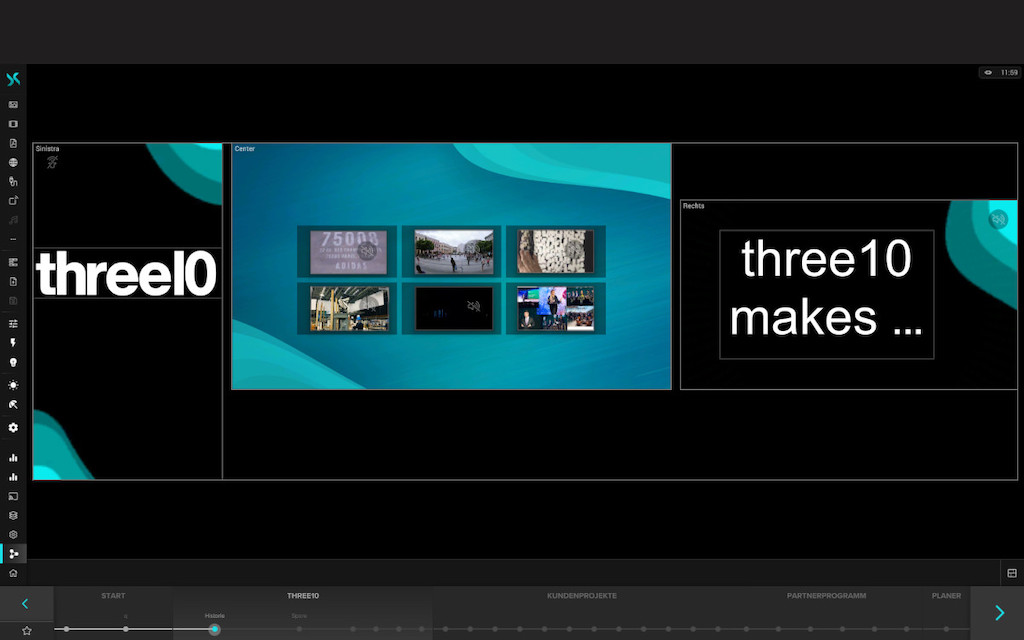Go to previous slide with left chevron
Image resolution: width=1024 pixels, height=640 pixels.
[x=26, y=604]
